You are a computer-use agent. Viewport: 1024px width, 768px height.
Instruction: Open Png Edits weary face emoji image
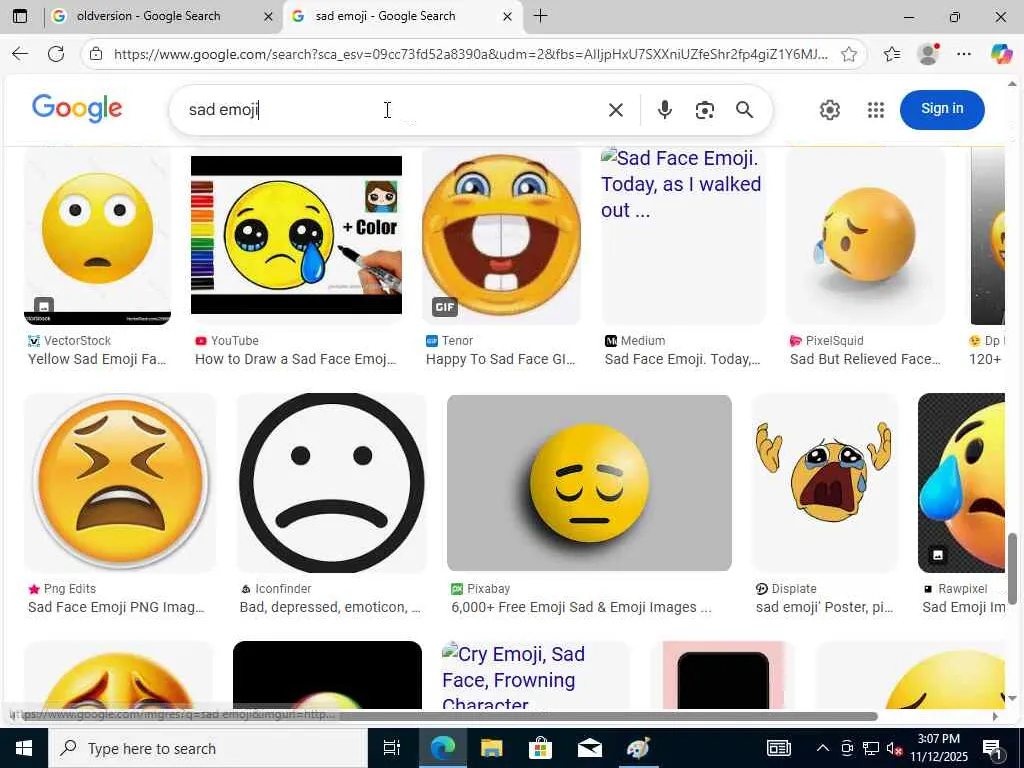(x=120, y=483)
